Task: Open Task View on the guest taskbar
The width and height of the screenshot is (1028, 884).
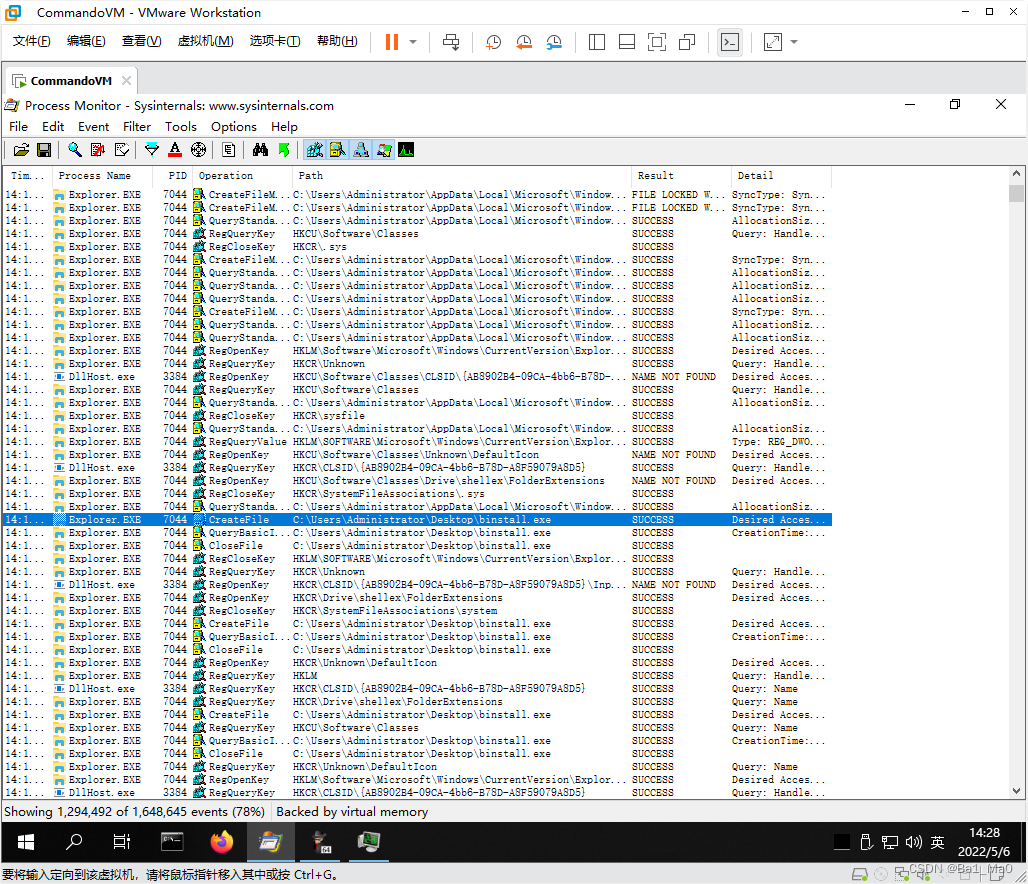Action: [x=122, y=842]
